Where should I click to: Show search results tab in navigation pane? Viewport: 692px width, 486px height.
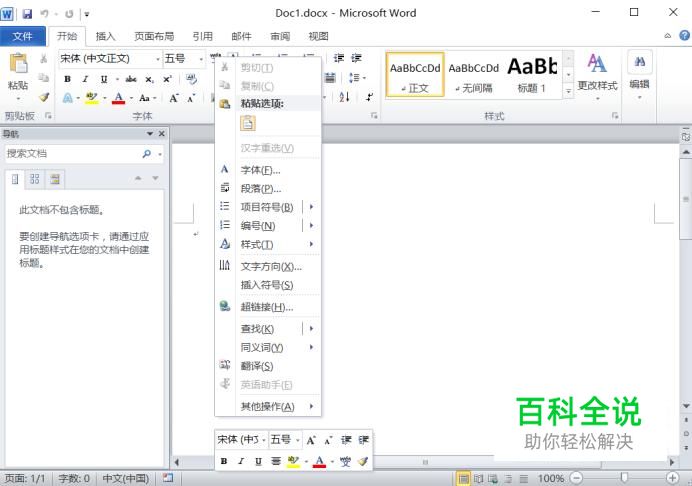55,179
